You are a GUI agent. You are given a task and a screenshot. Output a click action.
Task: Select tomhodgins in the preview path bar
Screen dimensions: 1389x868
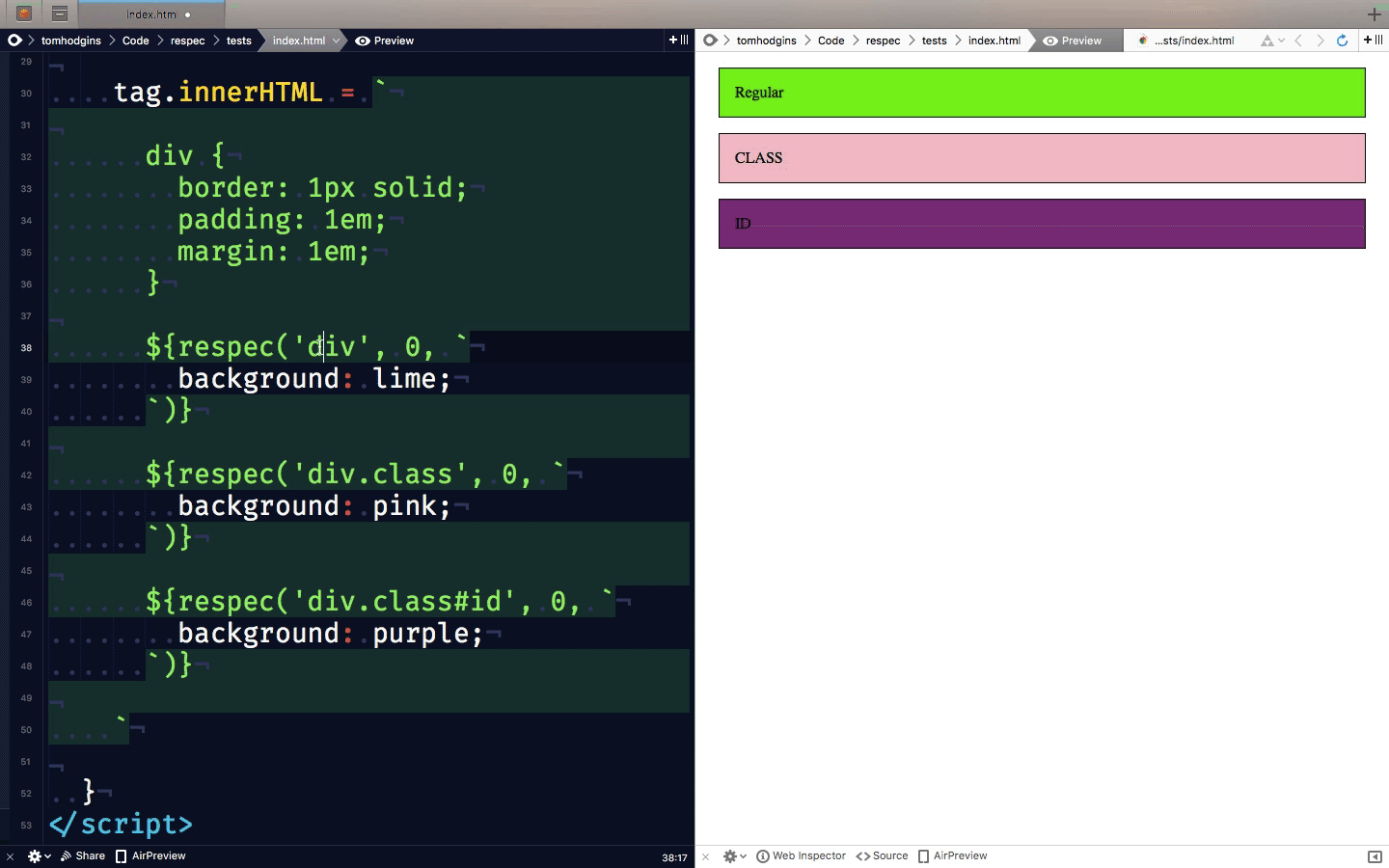click(767, 41)
